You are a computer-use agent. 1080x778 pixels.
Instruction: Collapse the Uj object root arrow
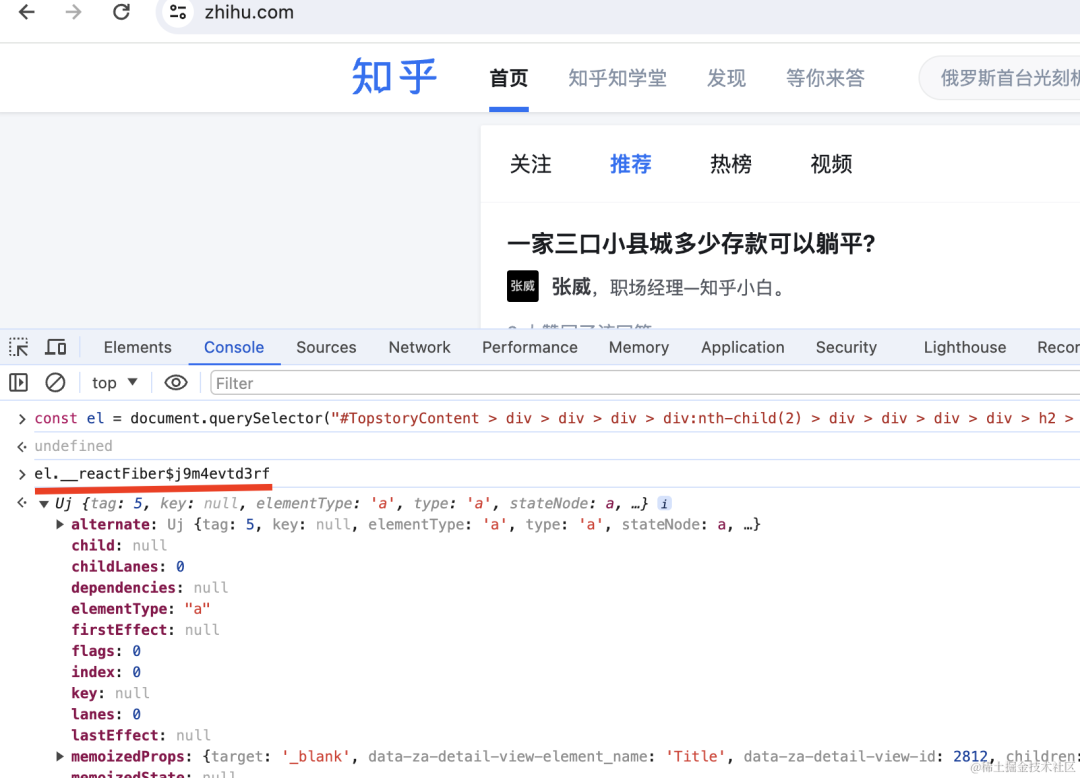click(x=44, y=504)
